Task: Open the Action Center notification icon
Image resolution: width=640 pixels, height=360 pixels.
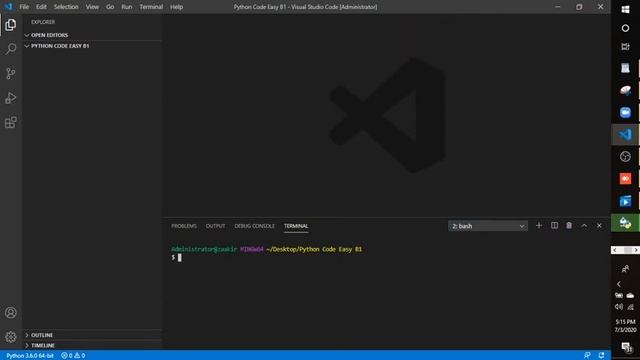Action: (626, 347)
